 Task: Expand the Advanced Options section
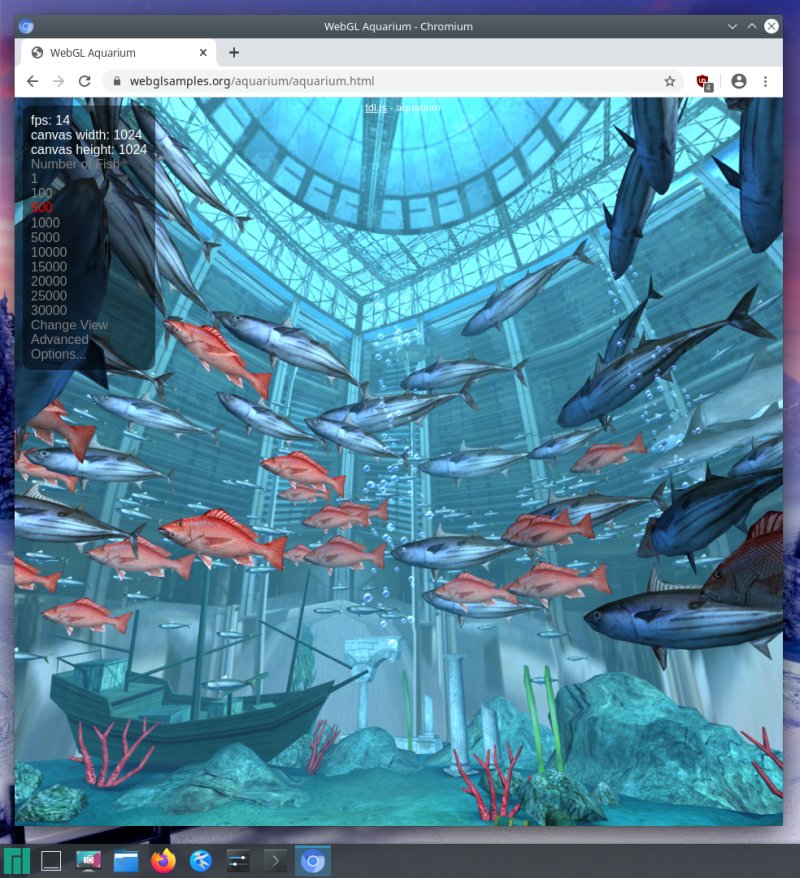click(x=59, y=339)
